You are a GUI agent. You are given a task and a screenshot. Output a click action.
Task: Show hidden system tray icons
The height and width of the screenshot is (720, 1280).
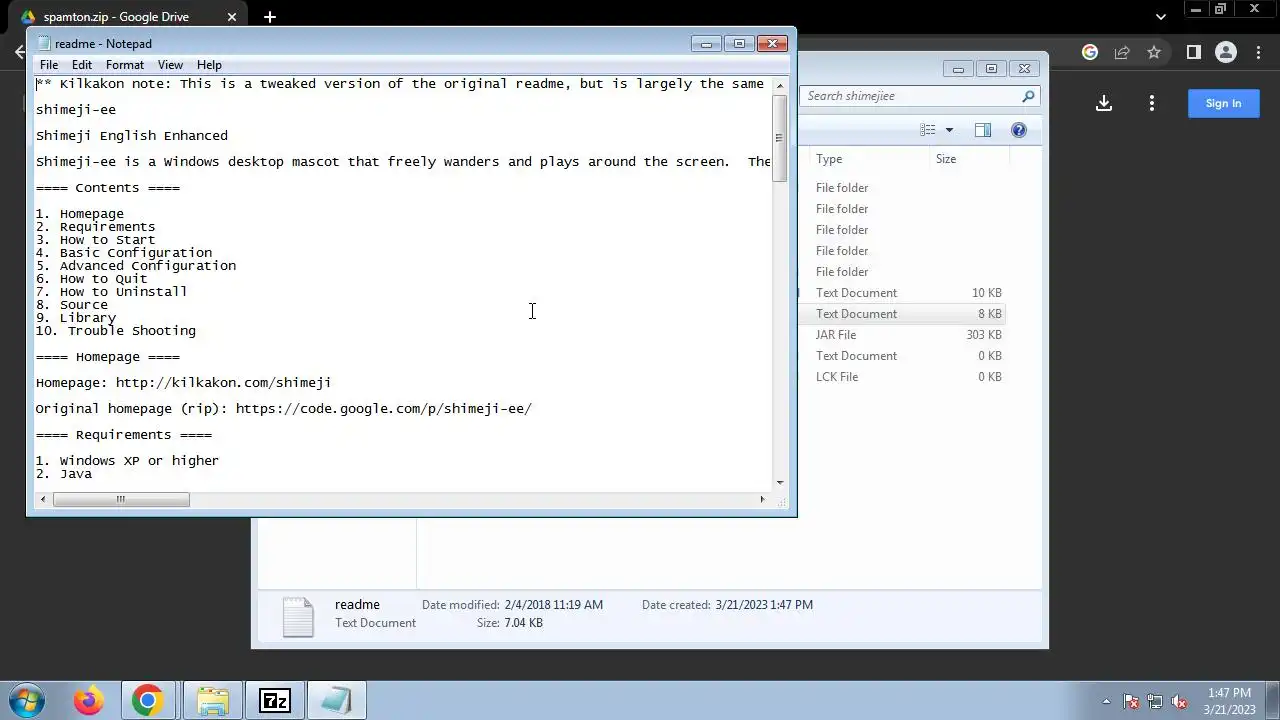tap(1106, 701)
